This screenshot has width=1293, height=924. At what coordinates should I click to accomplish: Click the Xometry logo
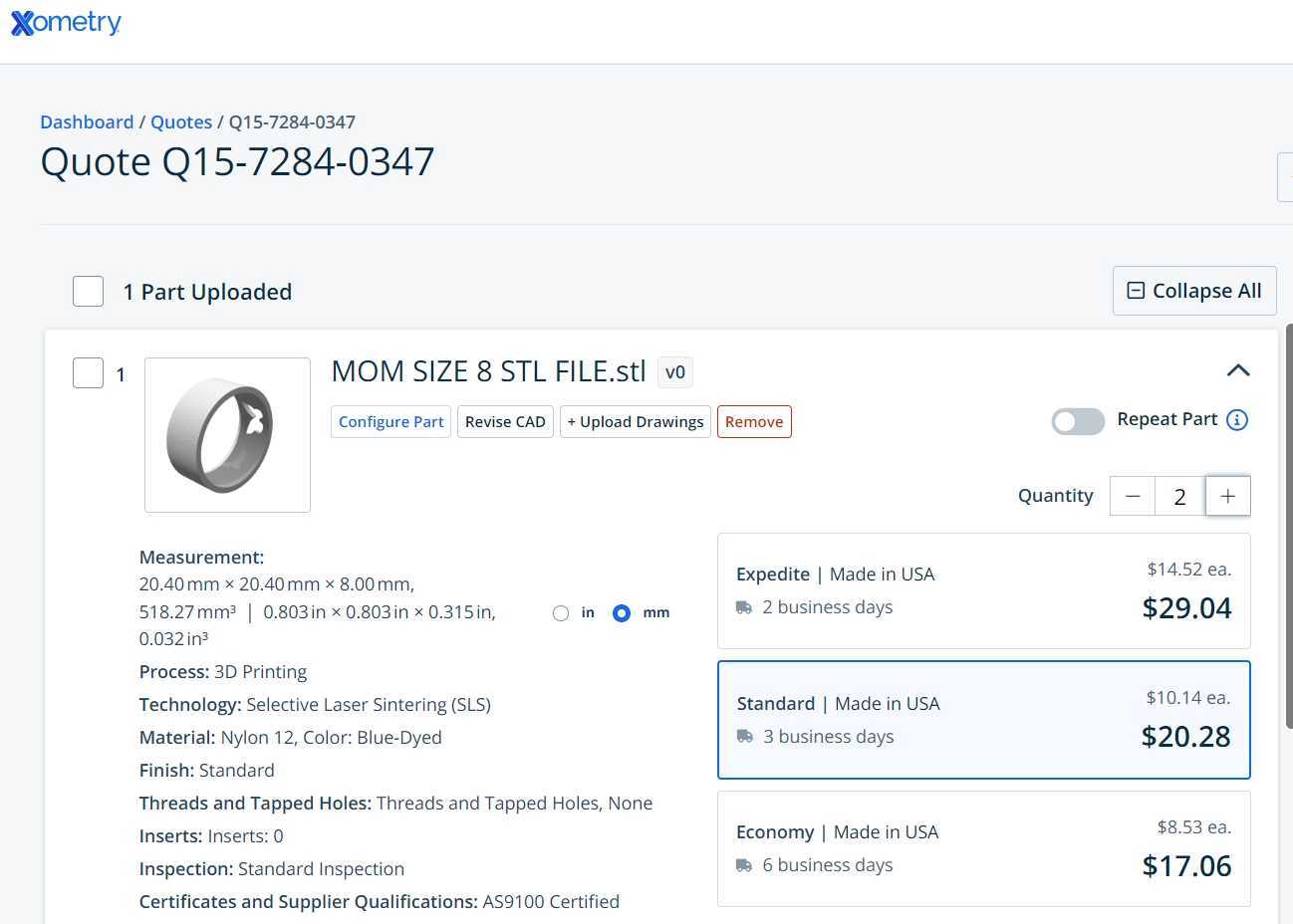click(x=66, y=22)
